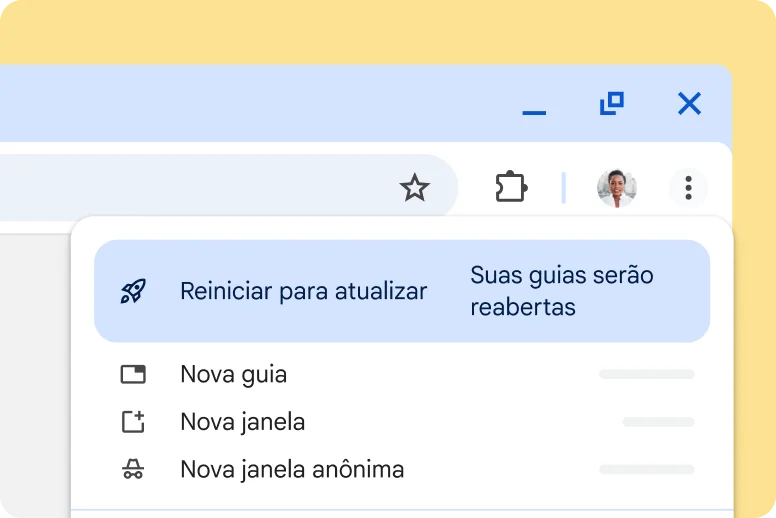
Task: Open "Nova janela anônima" from the menu
Action: click(292, 469)
